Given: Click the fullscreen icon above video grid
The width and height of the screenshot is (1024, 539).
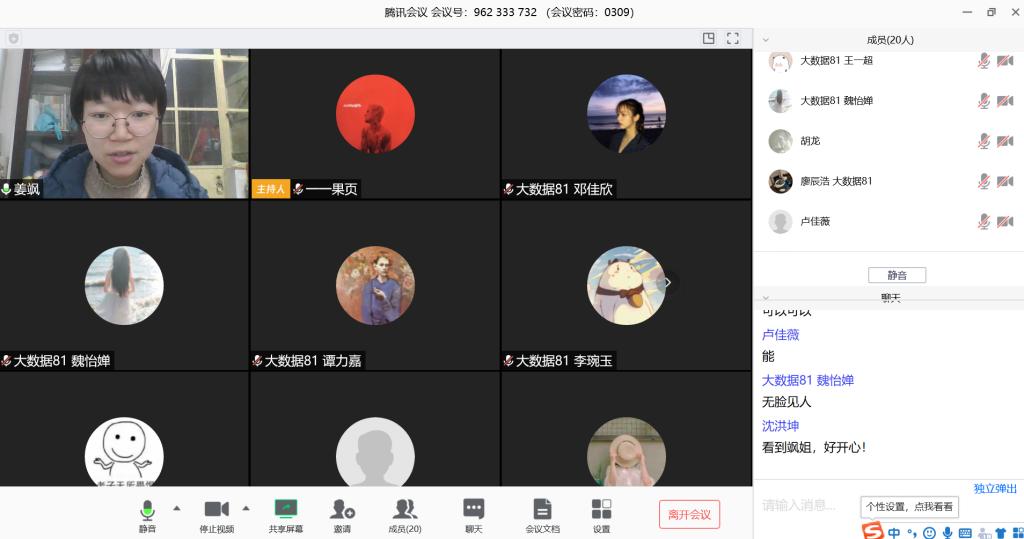Looking at the screenshot, I should coord(733,39).
